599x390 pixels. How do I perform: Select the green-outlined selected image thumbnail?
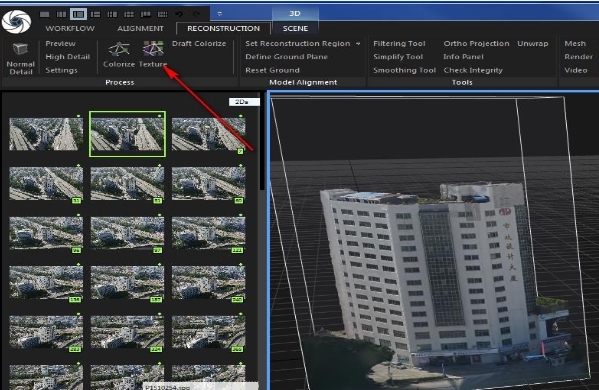[x=127, y=134]
